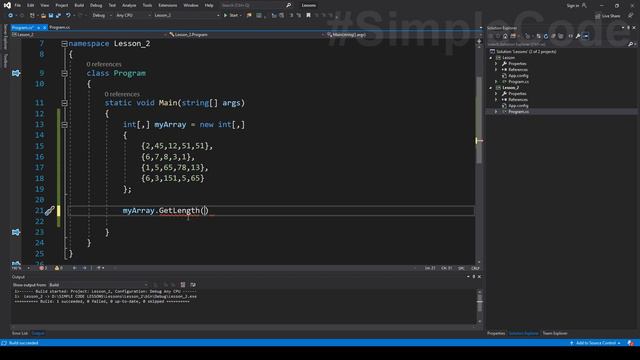
Task: Collapse the namespace Lesson_2 code block
Action: (x=64, y=44)
